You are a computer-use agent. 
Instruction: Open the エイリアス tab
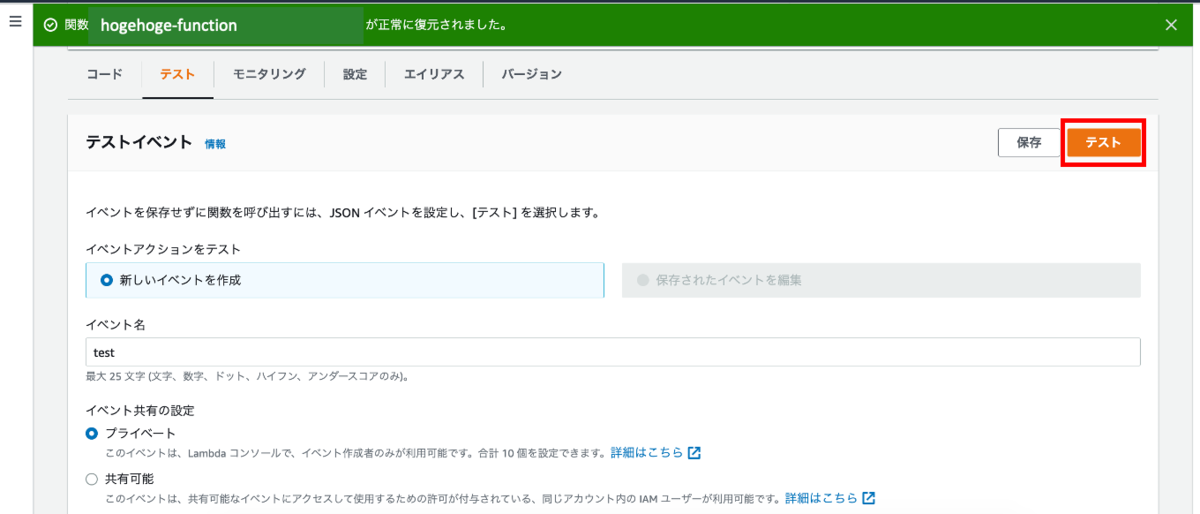434,74
